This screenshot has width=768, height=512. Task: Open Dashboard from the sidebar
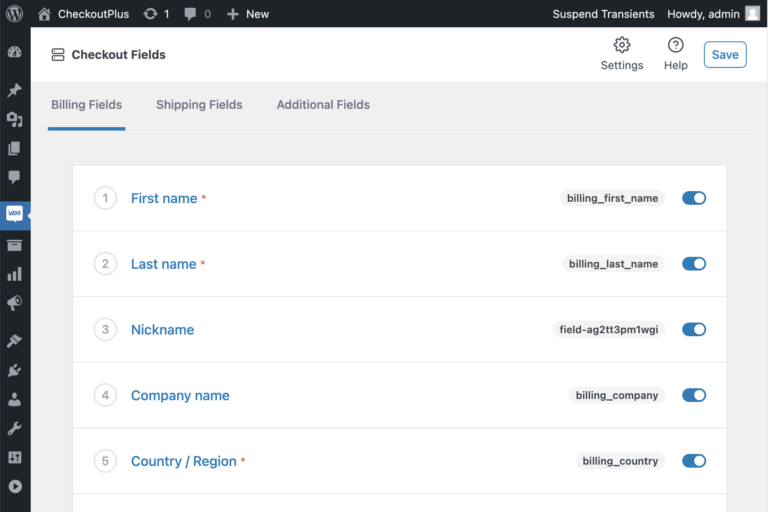(15, 52)
